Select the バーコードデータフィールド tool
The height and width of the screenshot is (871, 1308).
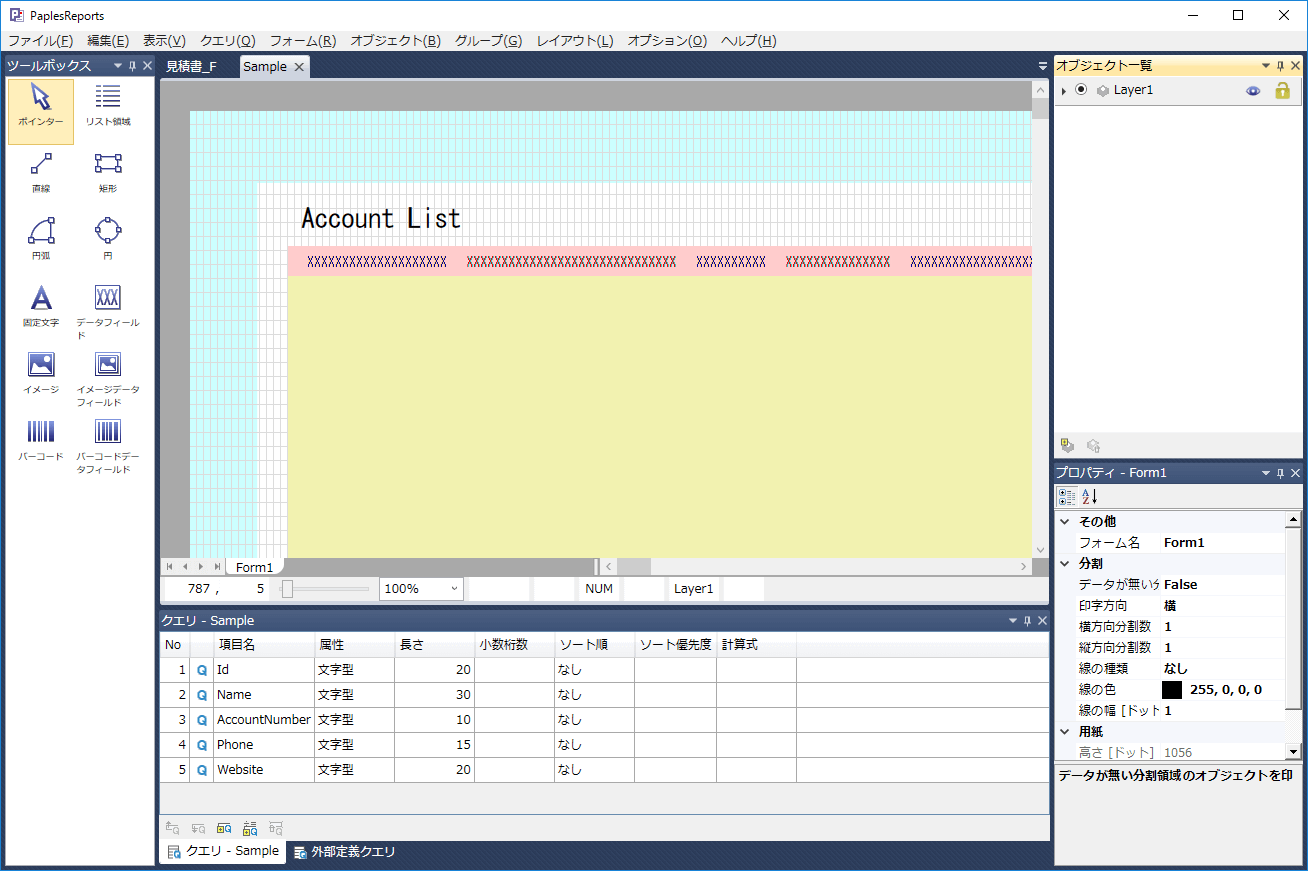pos(108,445)
